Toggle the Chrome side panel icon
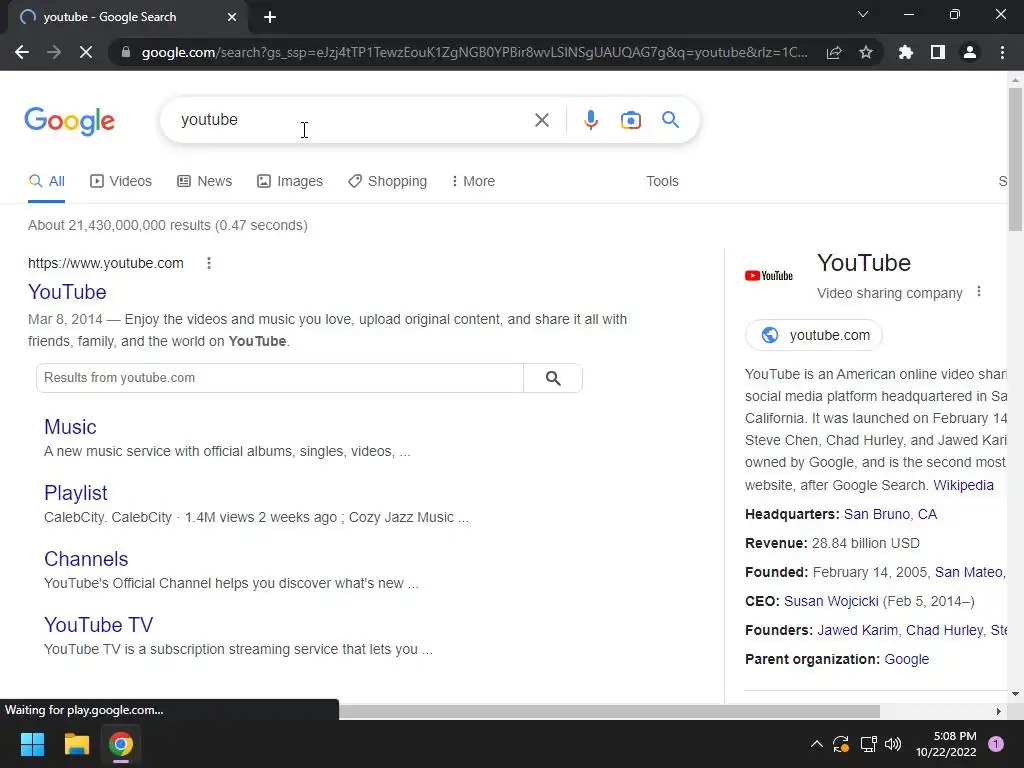Screen dimensions: 1024x768 coord(938,52)
